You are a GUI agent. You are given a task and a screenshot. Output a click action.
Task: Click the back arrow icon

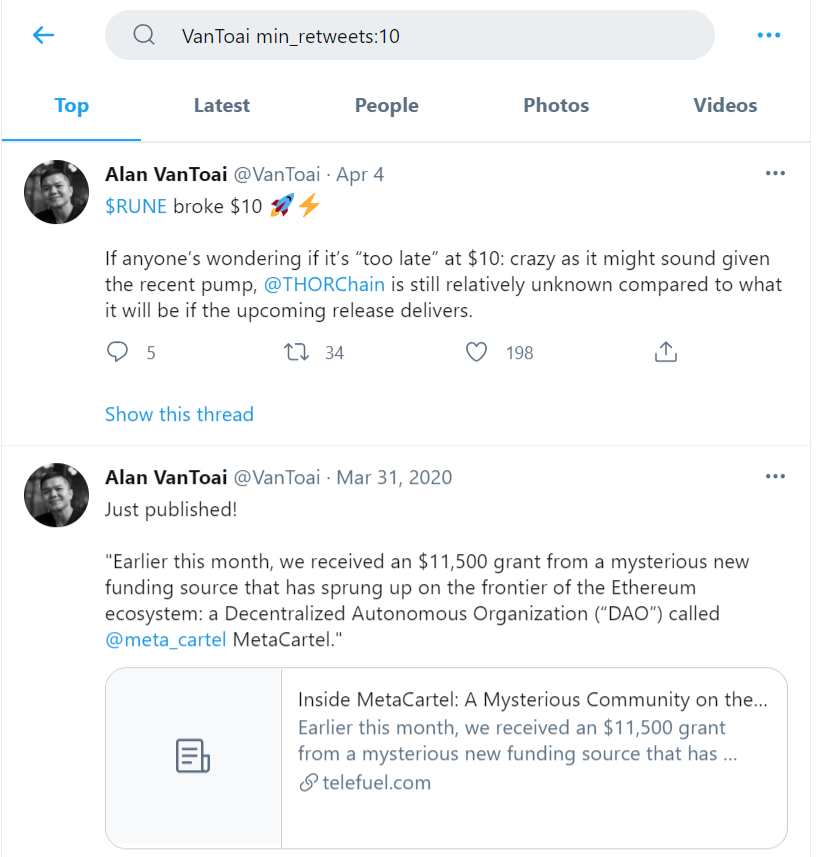[x=43, y=36]
